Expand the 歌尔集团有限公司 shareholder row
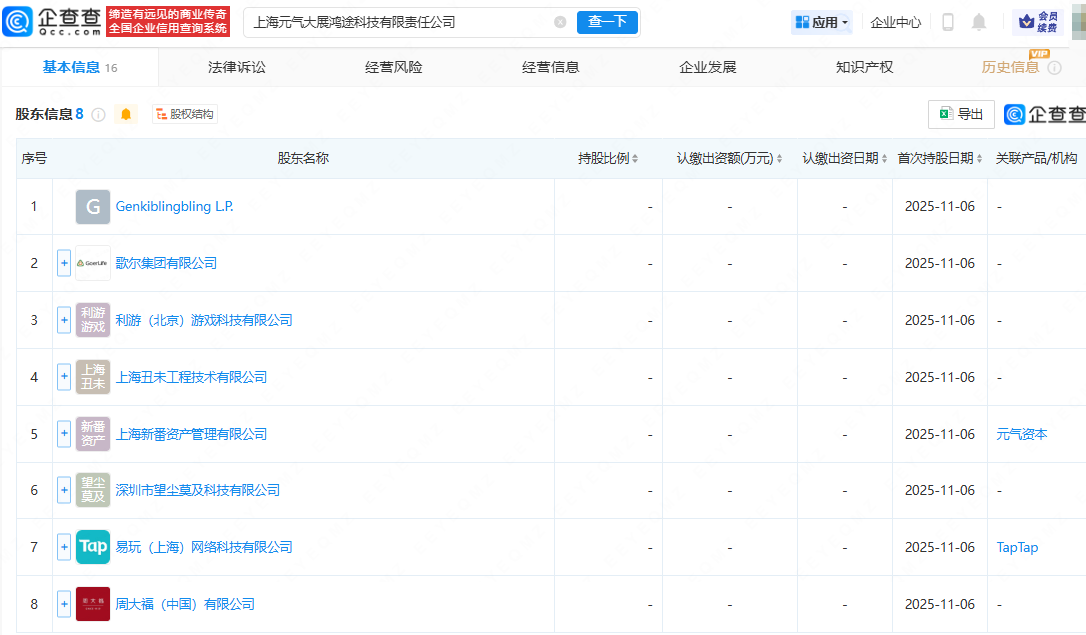The width and height of the screenshot is (1086, 635). (64, 263)
